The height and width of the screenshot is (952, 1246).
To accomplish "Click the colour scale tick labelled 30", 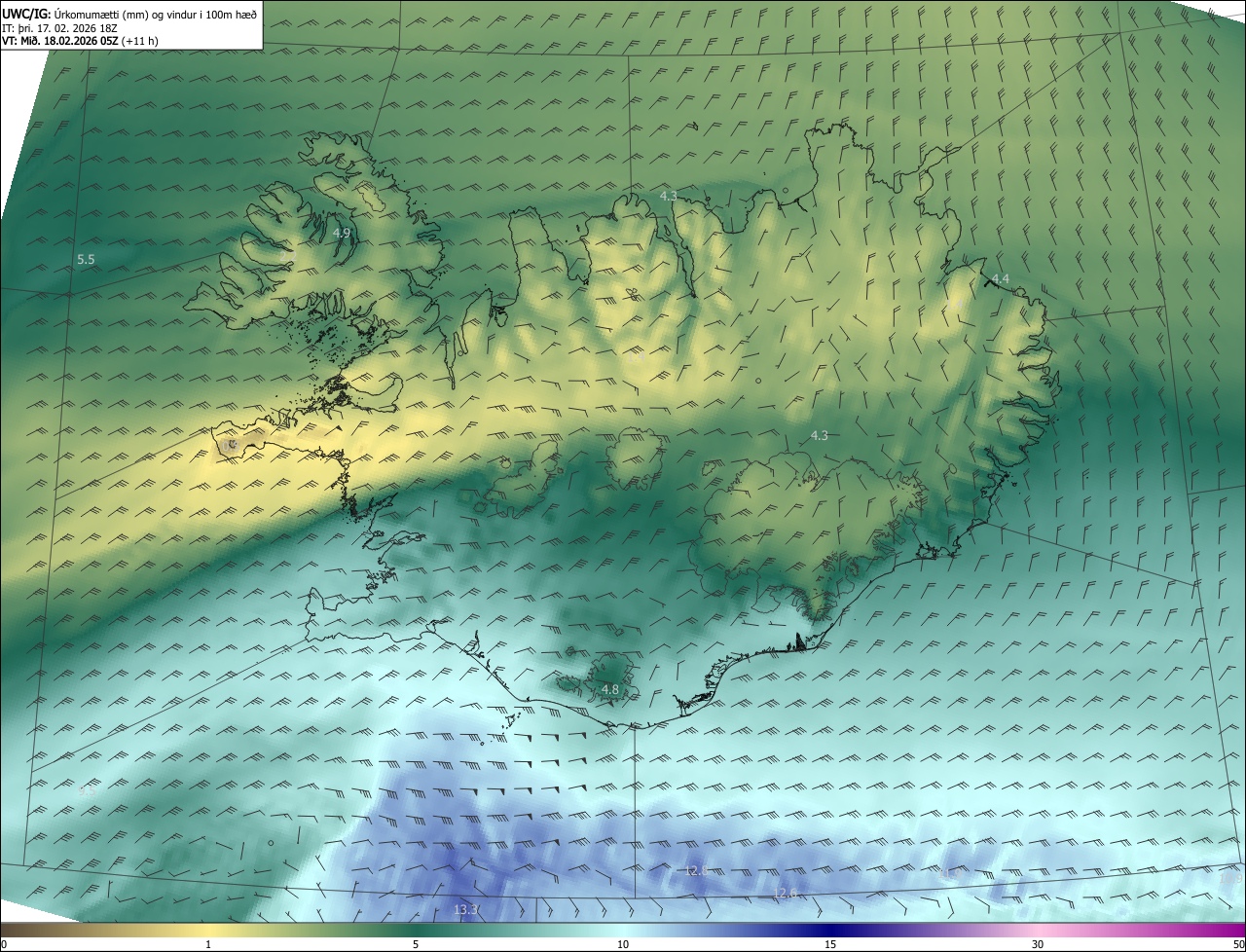I will (1038, 944).
